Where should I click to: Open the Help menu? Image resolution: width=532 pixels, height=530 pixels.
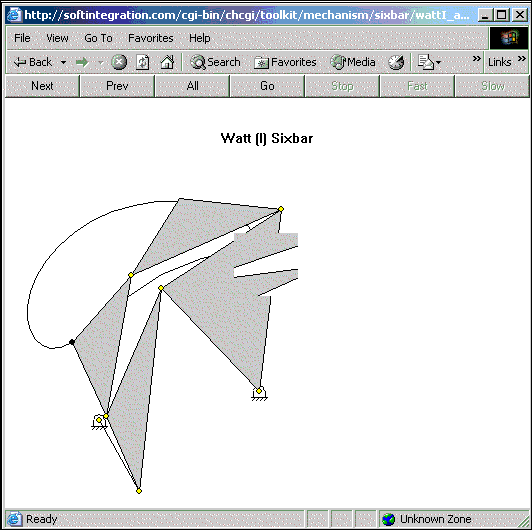[200, 38]
